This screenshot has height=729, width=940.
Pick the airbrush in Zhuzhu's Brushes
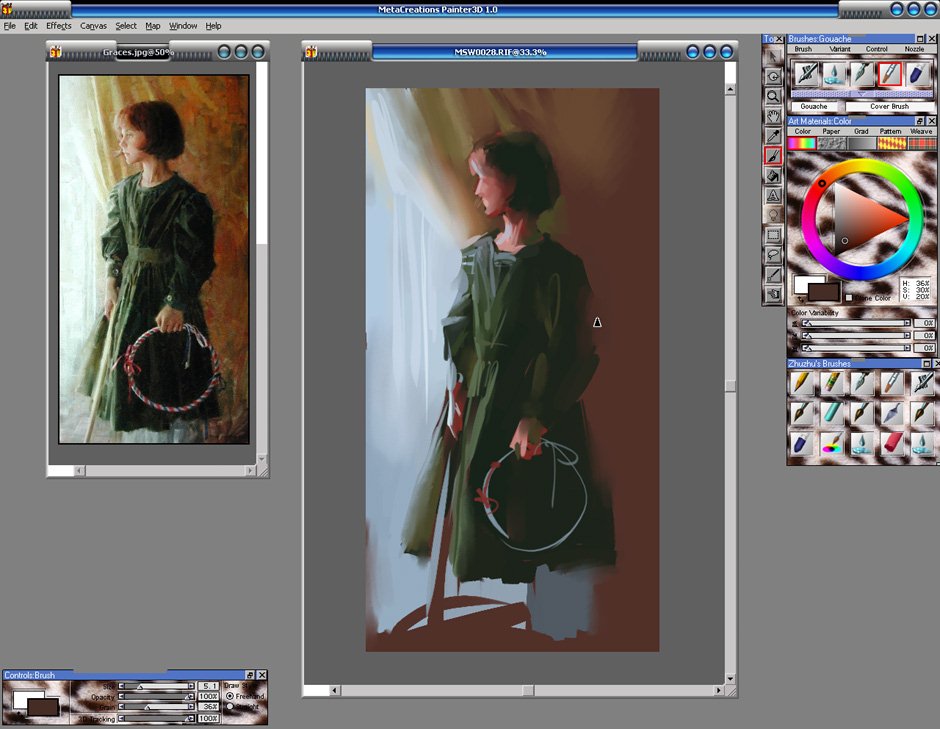tap(922, 382)
